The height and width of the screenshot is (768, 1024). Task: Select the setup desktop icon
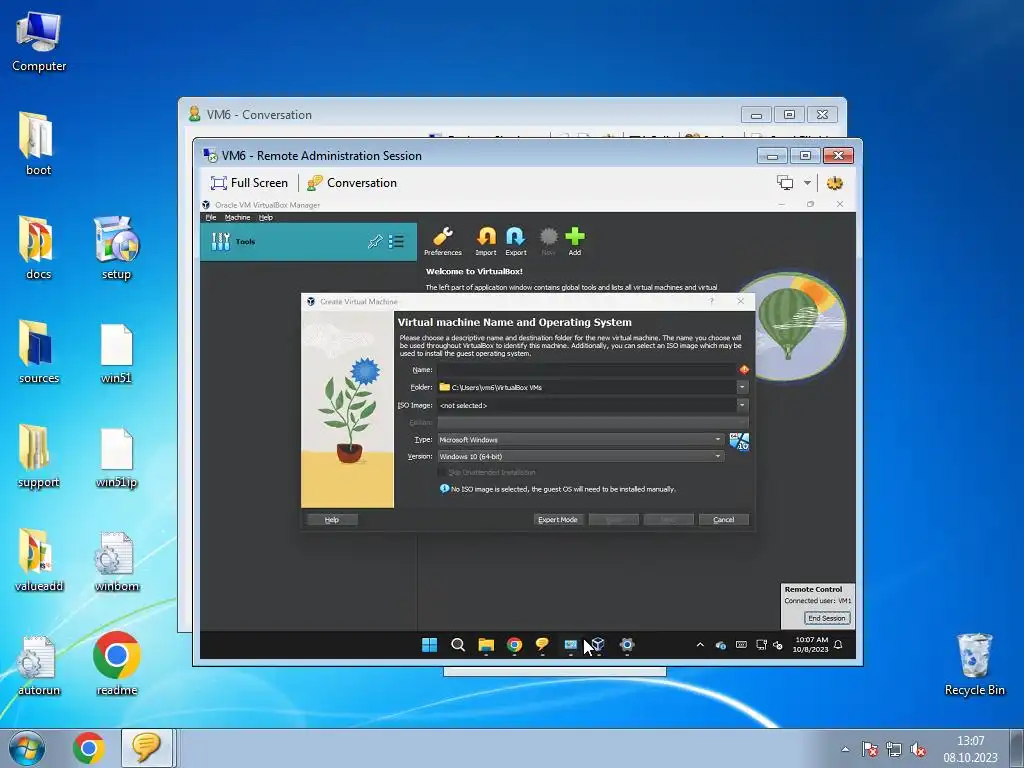click(x=116, y=248)
